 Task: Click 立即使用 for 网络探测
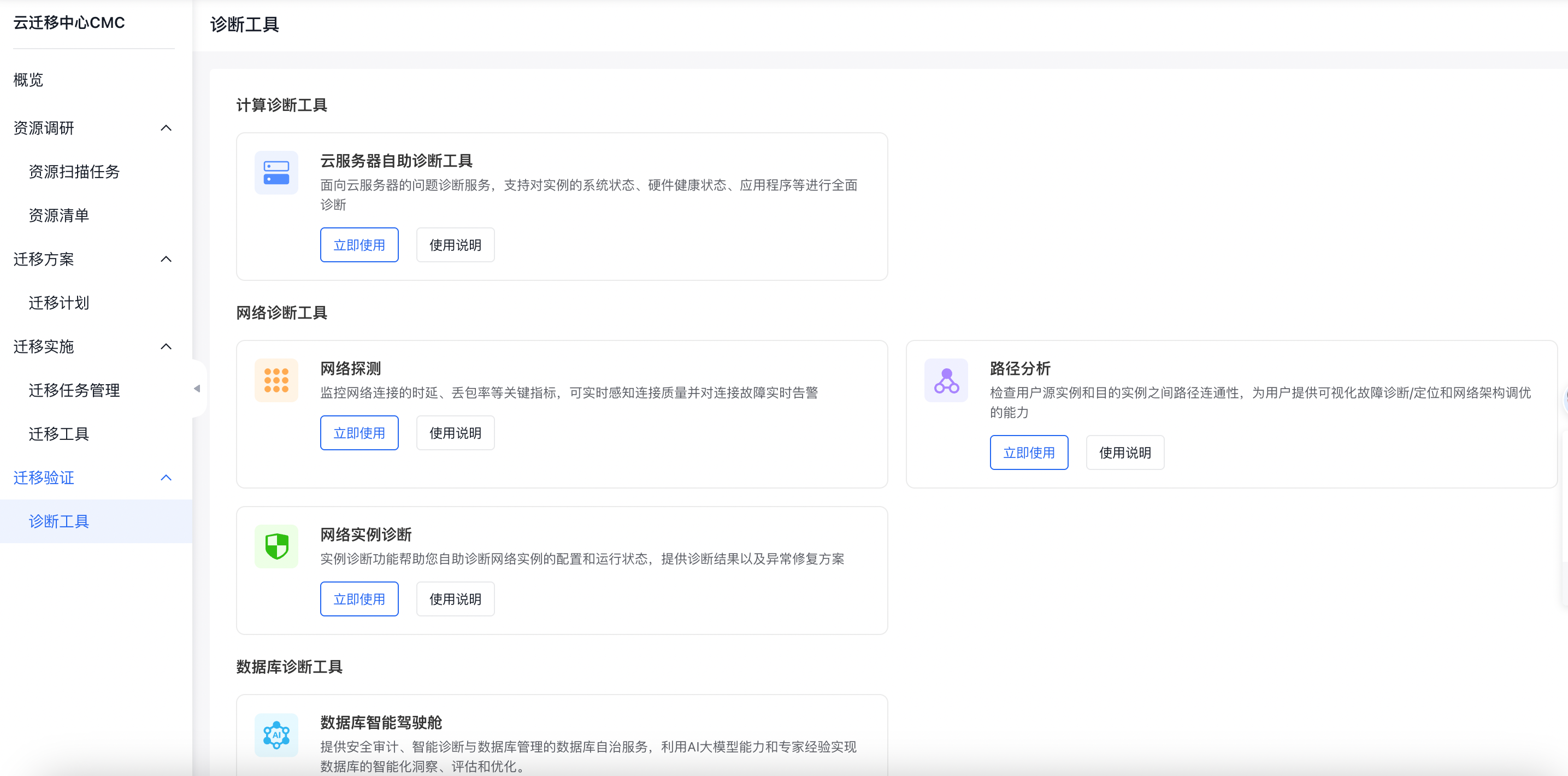click(359, 433)
